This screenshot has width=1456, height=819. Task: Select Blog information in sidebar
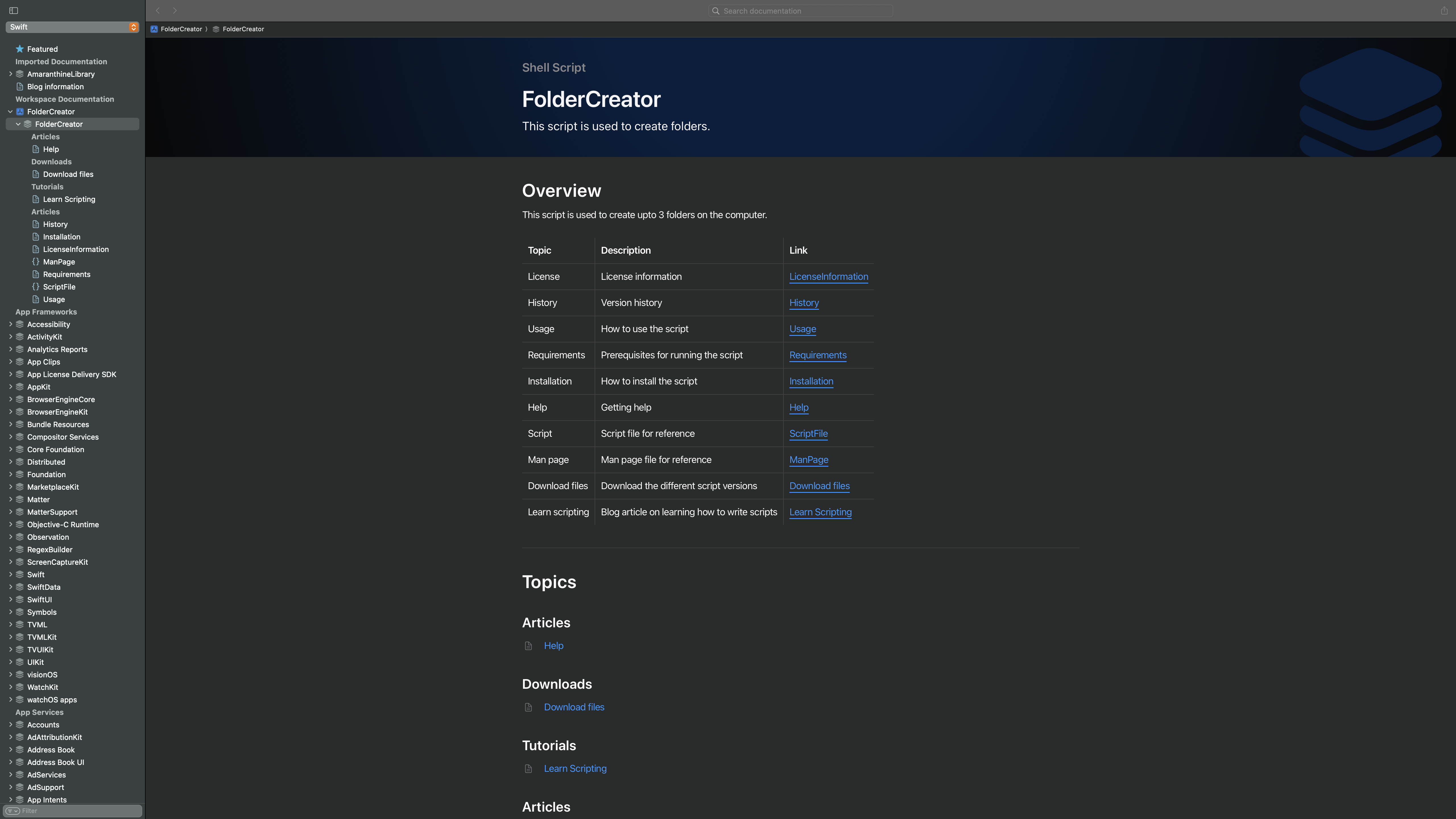(55, 87)
